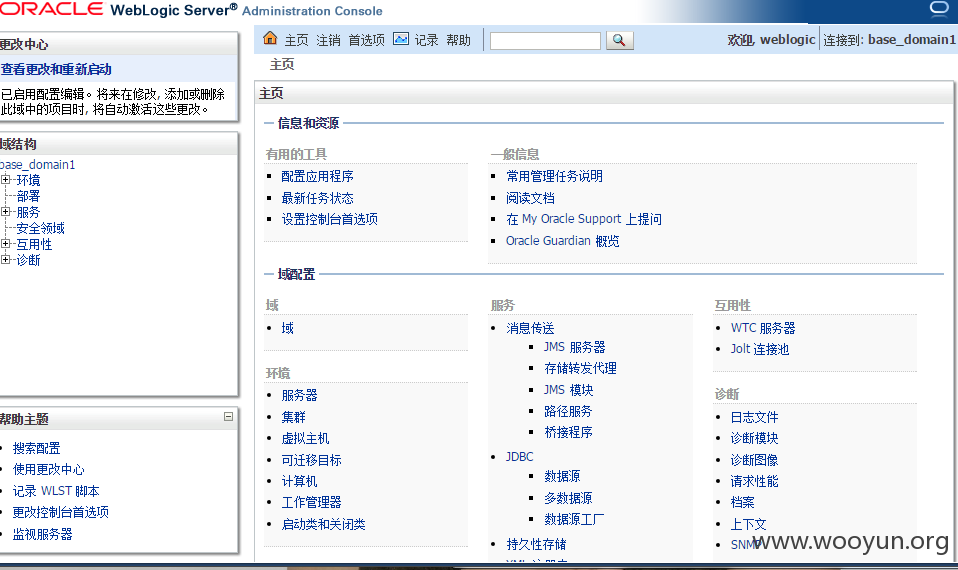Open 请求性能 link
The height and width of the screenshot is (570, 958).
[755, 481]
